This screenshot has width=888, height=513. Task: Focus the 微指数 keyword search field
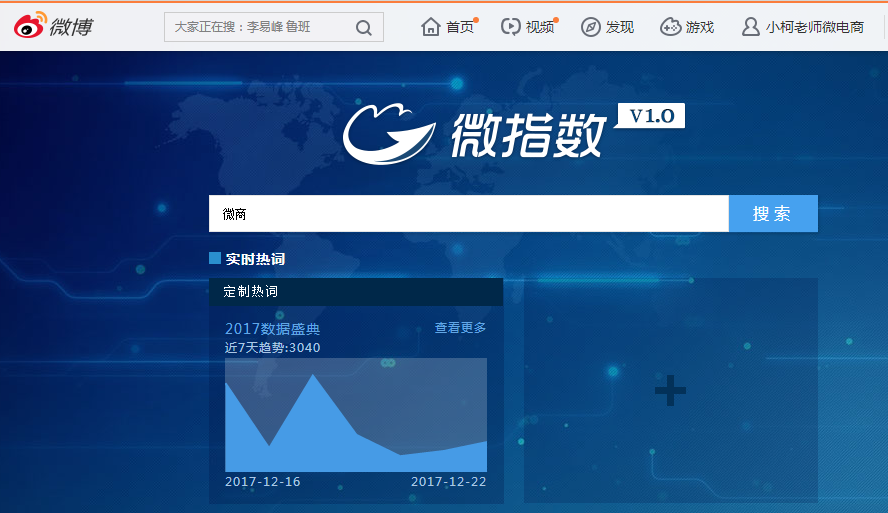click(x=468, y=214)
